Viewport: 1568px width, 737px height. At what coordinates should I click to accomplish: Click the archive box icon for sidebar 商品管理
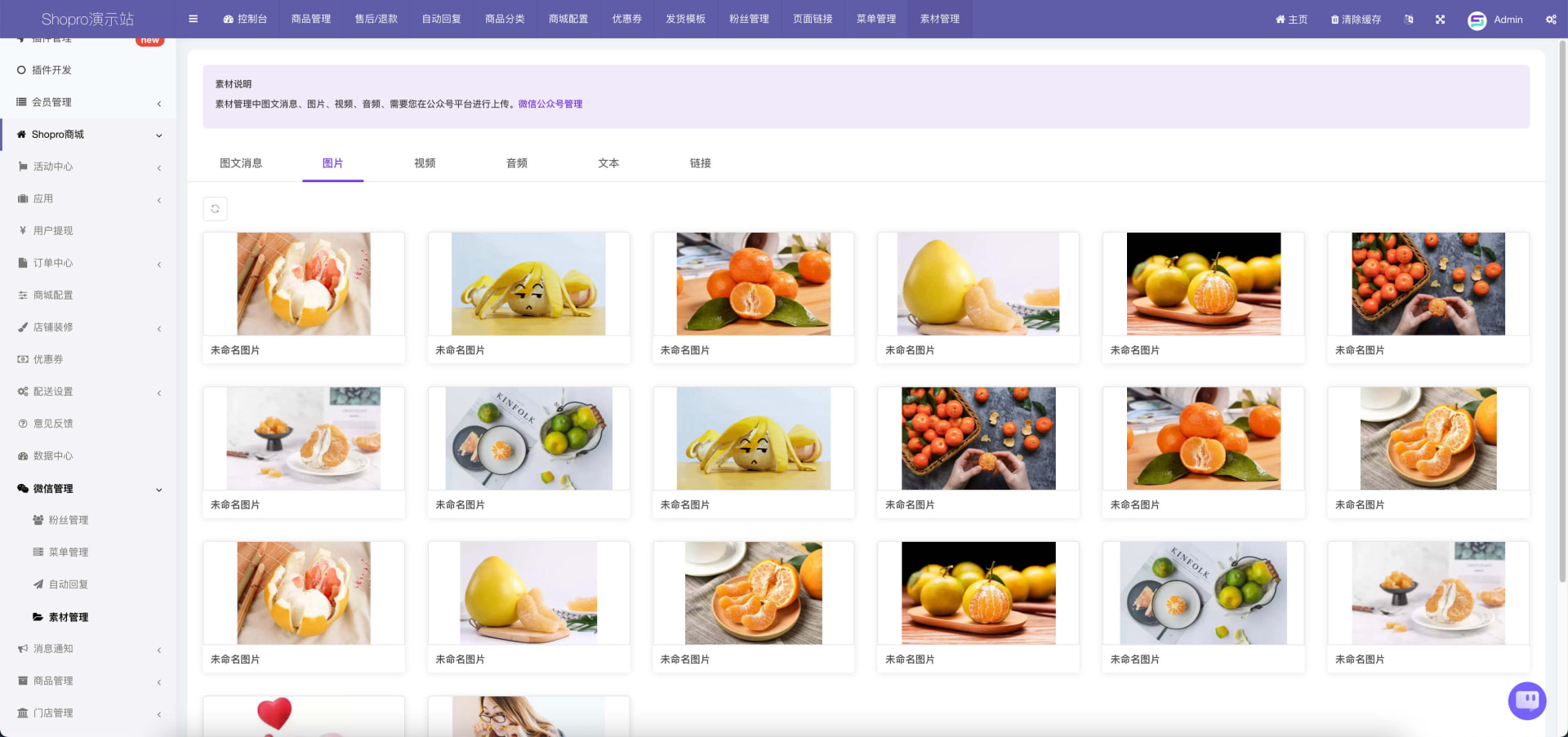pyautogui.click(x=23, y=681)
